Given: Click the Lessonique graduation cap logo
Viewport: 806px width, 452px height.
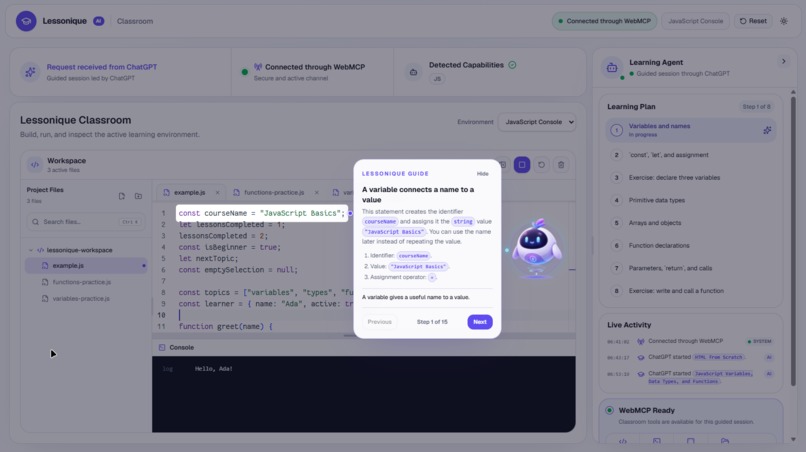Looking at the screenshot, I should click(x=26, y=21).
